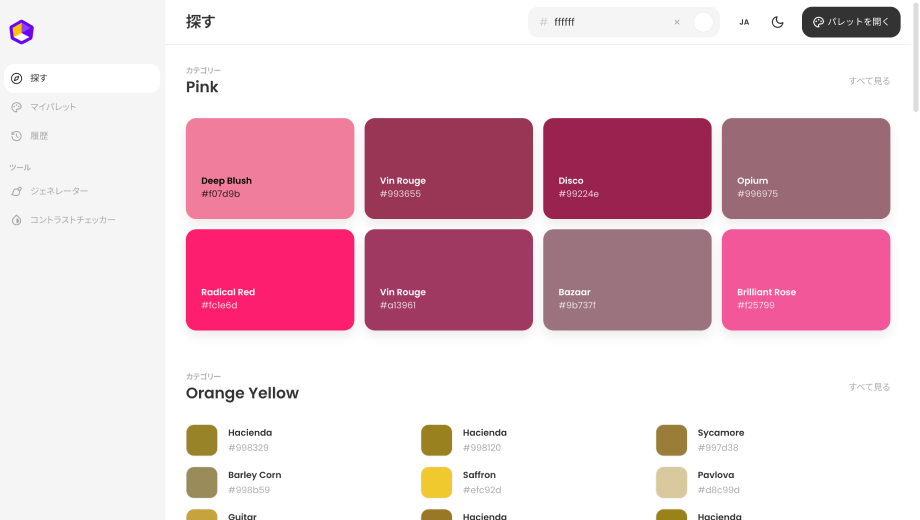Open the JA language selector
The height and width of the screenshot is (520, 920).
tap(744, 22)
